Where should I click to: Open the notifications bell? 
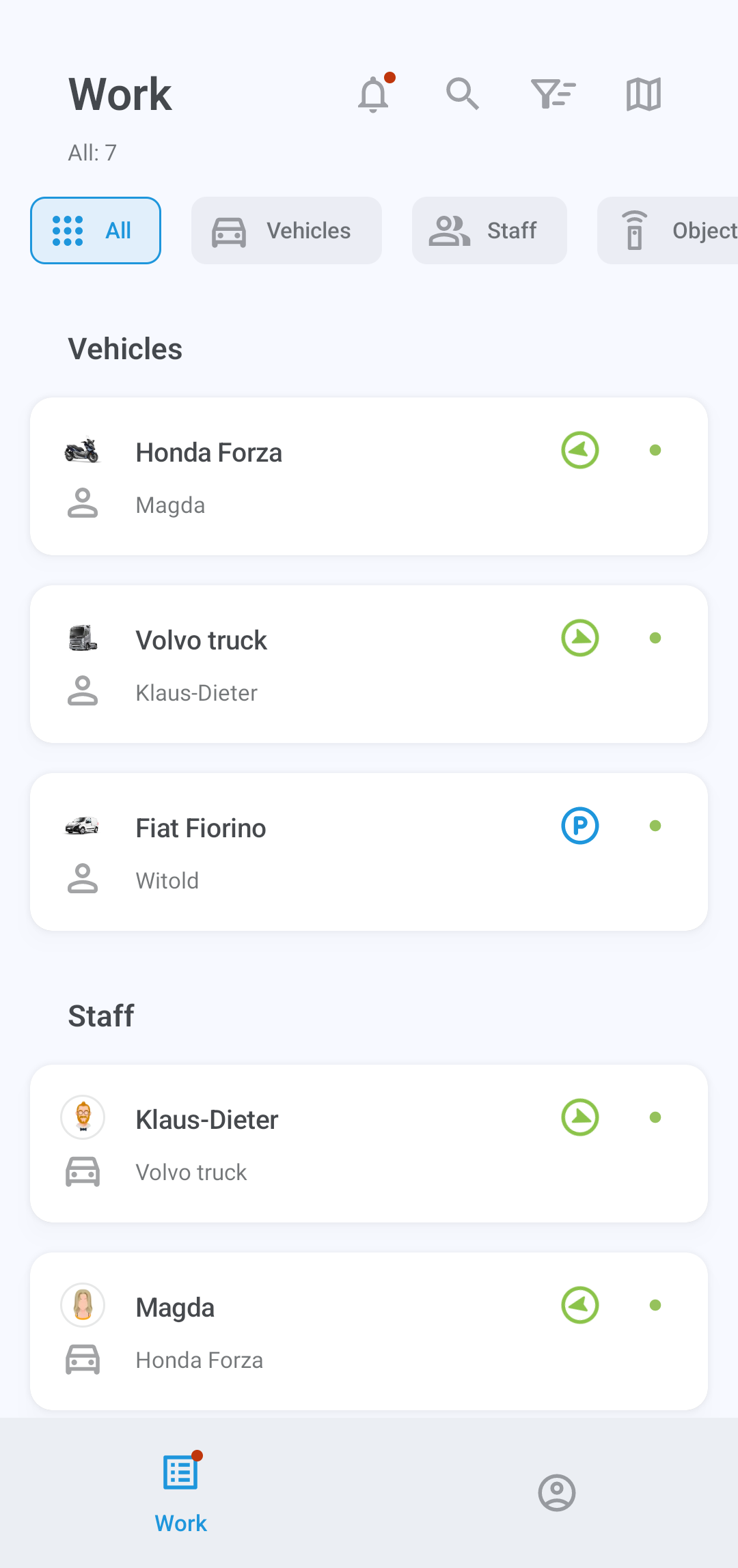[x=373, y=94]
